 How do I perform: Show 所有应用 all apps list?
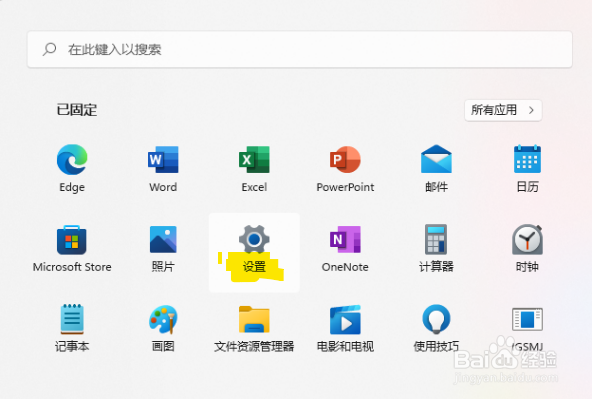point(503,110)
